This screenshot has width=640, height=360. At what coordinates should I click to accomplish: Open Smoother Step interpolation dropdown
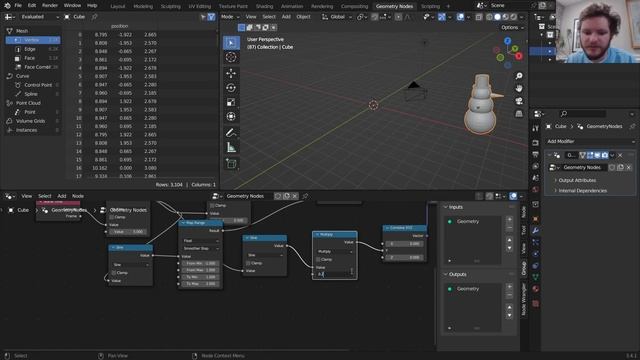[x=200, y=248]
